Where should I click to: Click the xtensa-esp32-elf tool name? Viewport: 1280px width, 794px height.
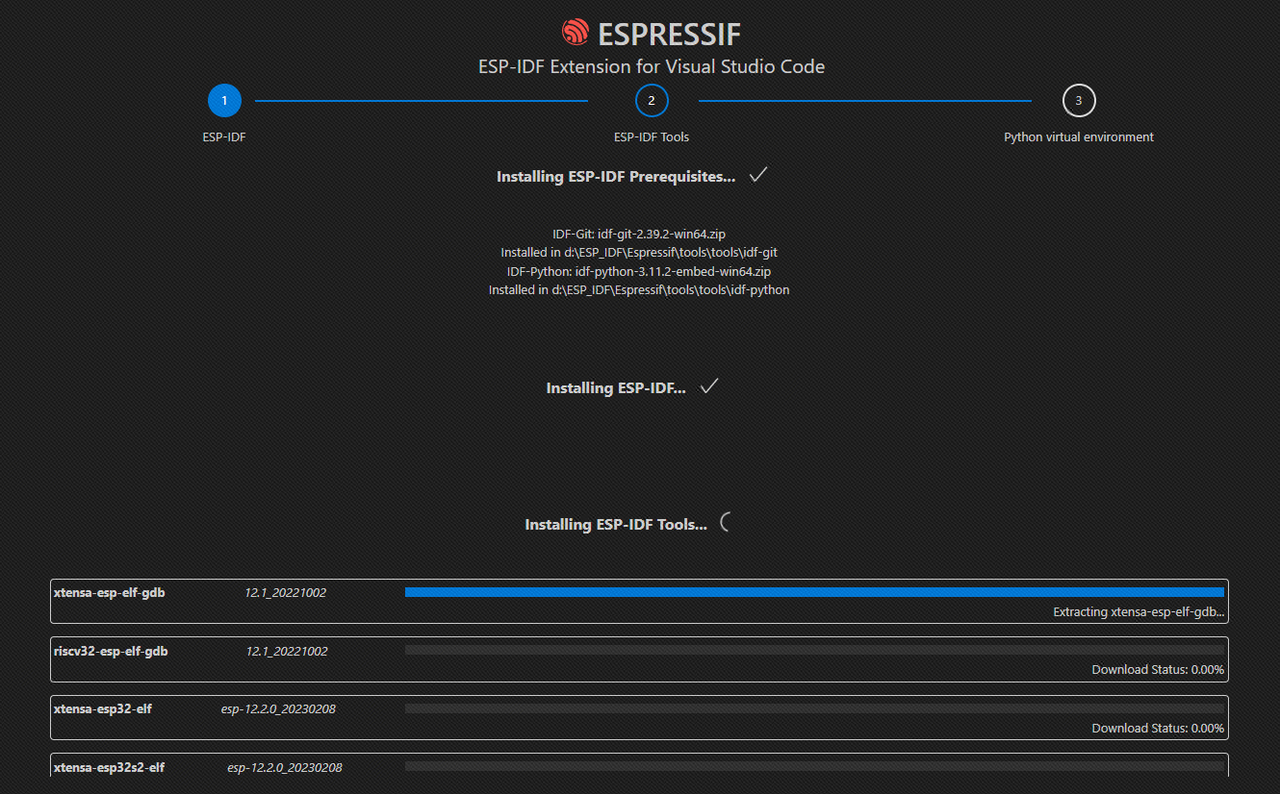pos(102,709)
